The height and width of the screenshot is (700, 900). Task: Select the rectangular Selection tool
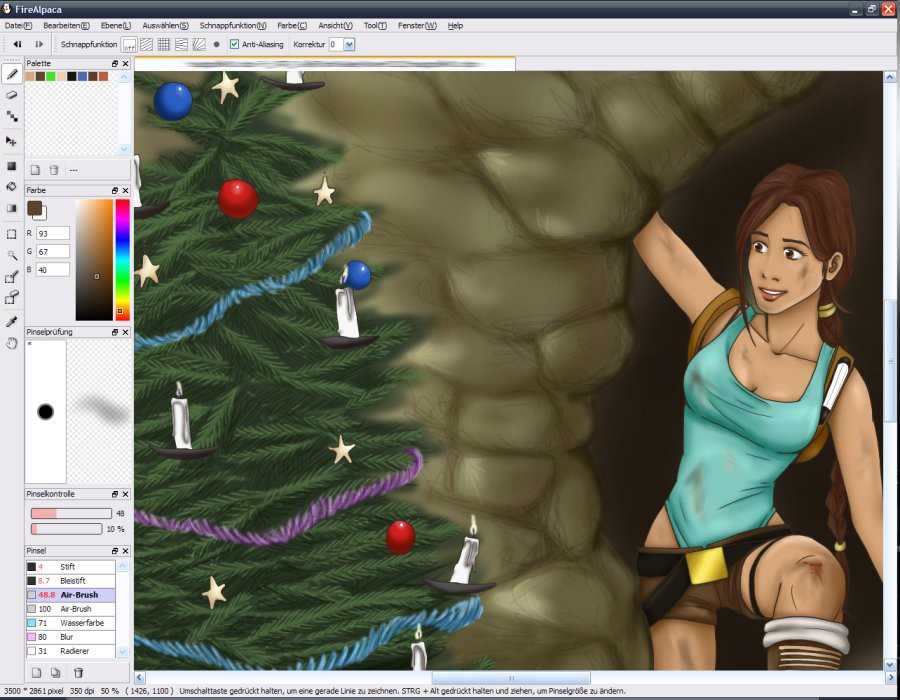(11, 234)
